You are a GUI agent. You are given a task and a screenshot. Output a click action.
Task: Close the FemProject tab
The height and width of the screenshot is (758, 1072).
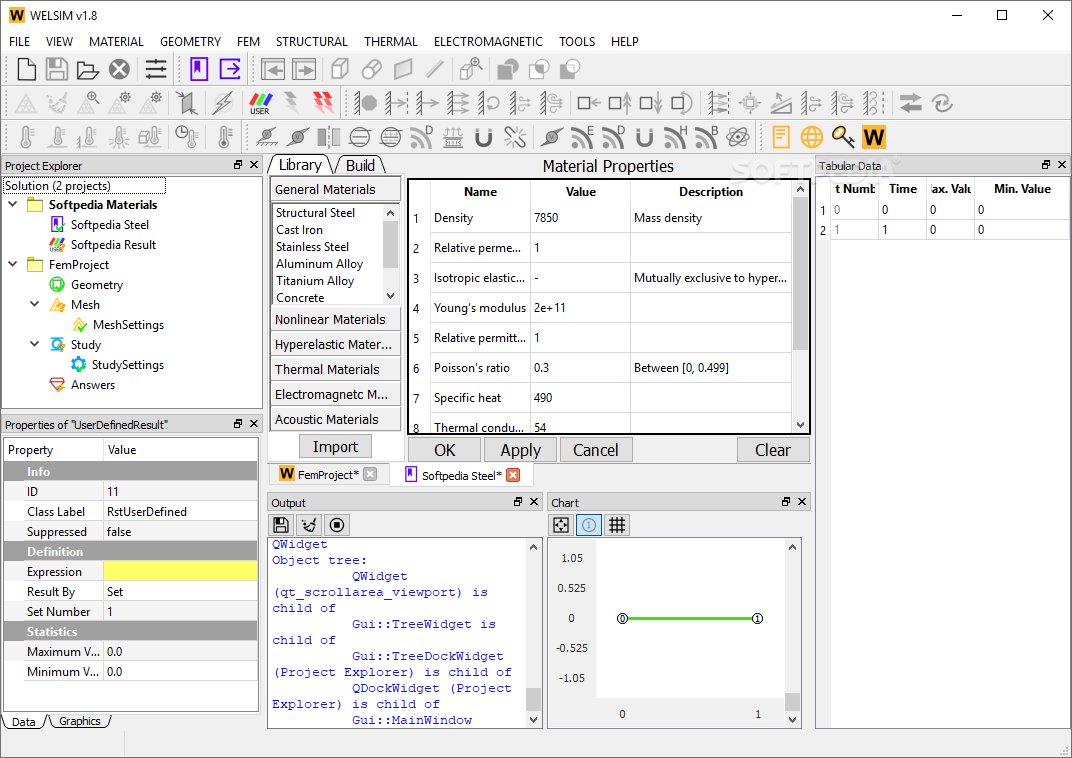click(370, 474)
